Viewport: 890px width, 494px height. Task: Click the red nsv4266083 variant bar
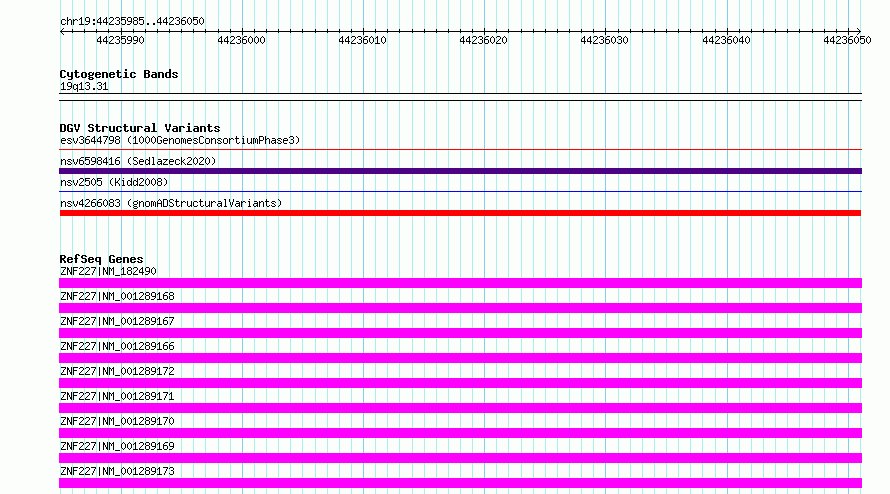[x=460, y=213]
